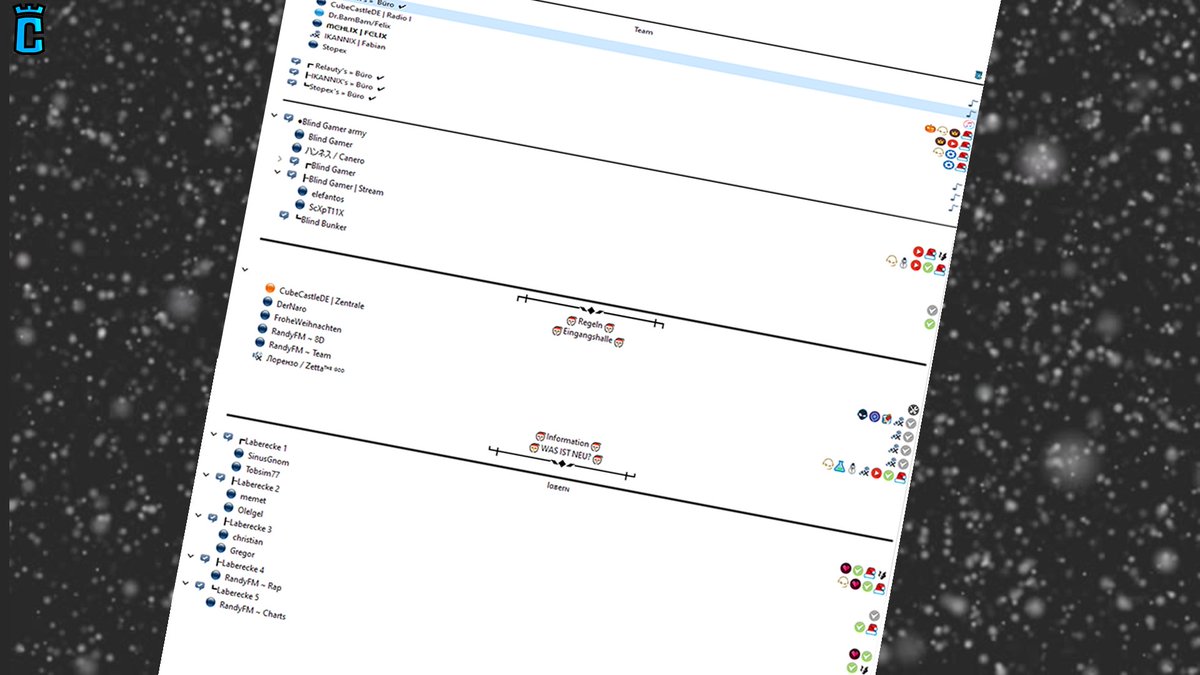This screenshot has width=1200, height=675.
Task: Select user Gregor
Action: pyautogui.click(x=242, y=552)
